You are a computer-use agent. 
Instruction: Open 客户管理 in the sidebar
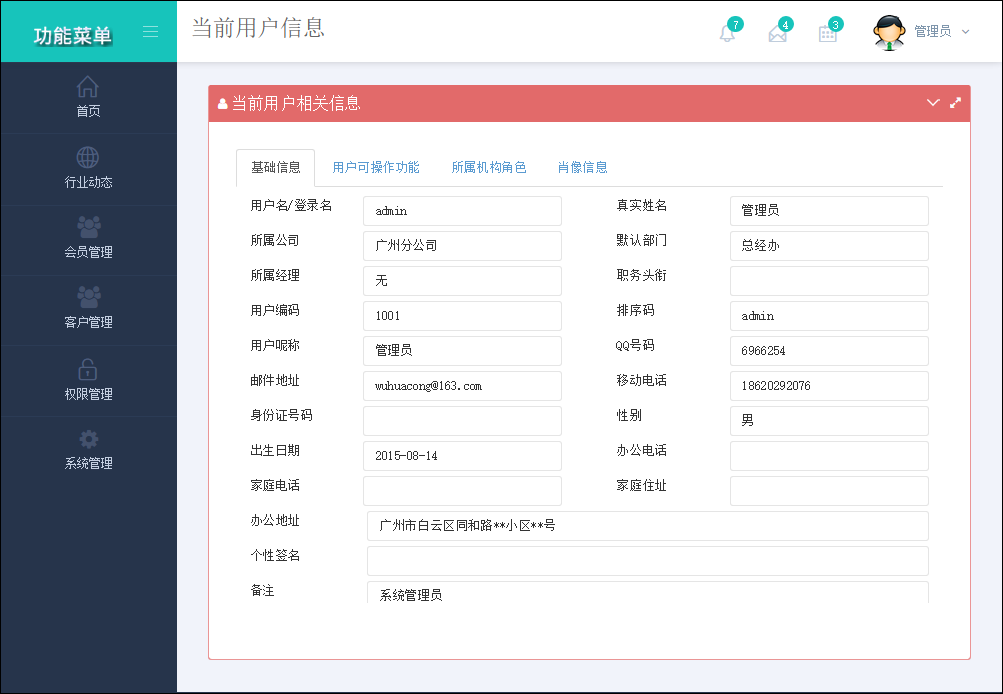pyautogui.click(x=88, y=308)
